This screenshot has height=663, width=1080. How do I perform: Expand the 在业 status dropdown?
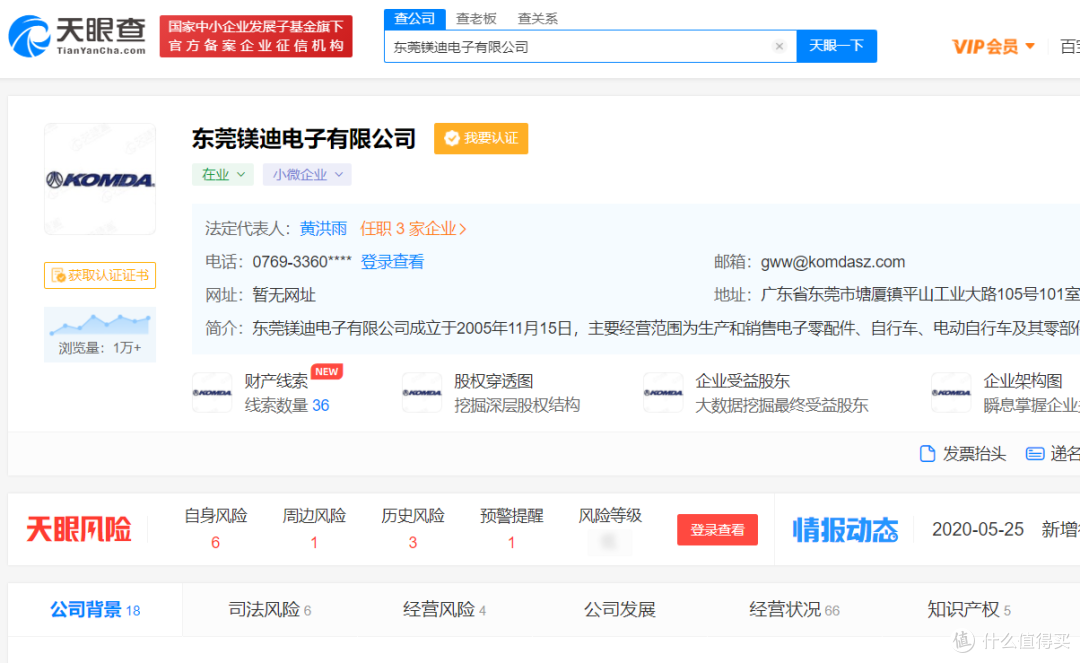pyautogui.click(x=222, y=175)
